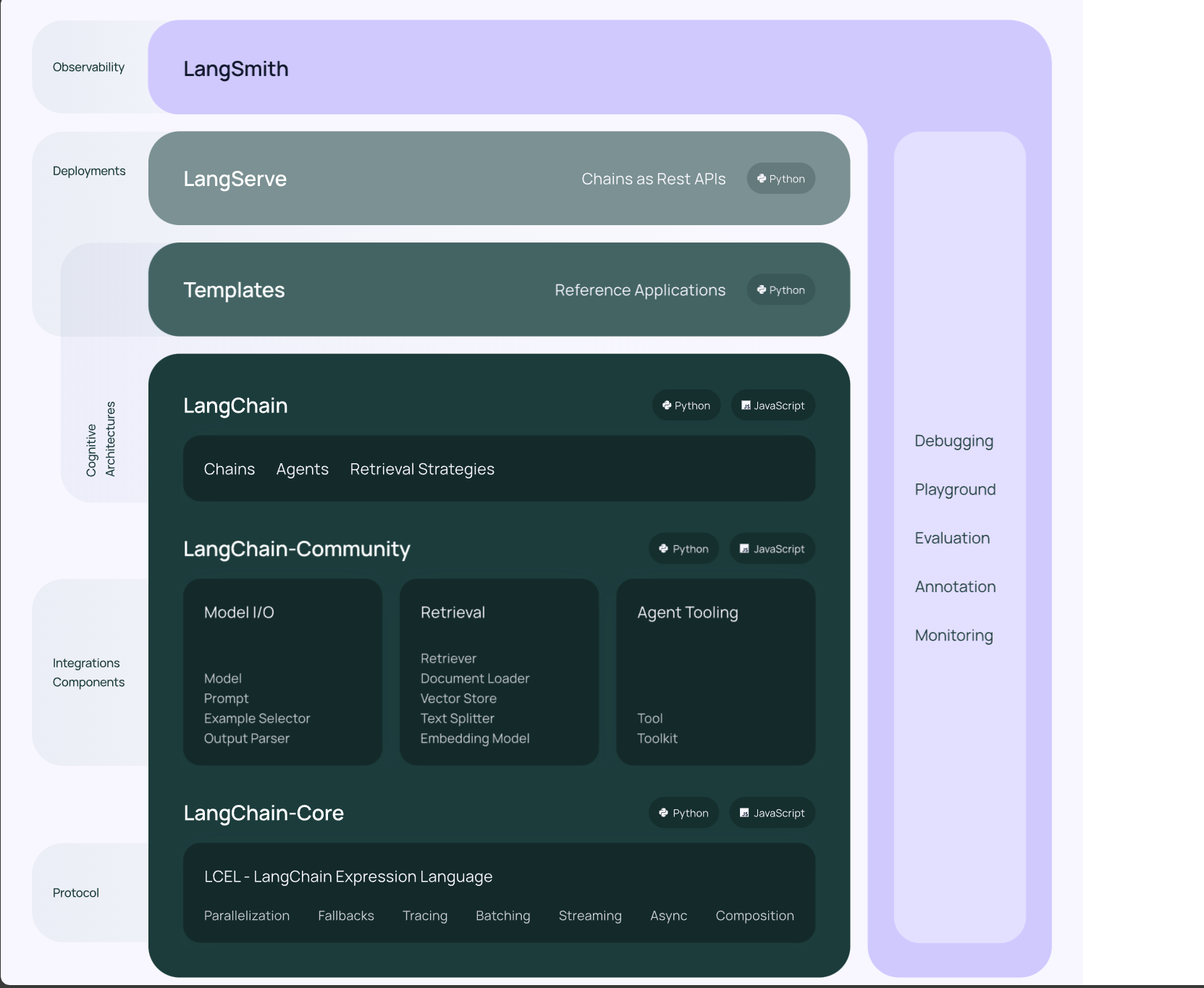The image size is (1204, 988).
Task: Click the 'Deployments' side label
Action: click(x=89, y=171)
